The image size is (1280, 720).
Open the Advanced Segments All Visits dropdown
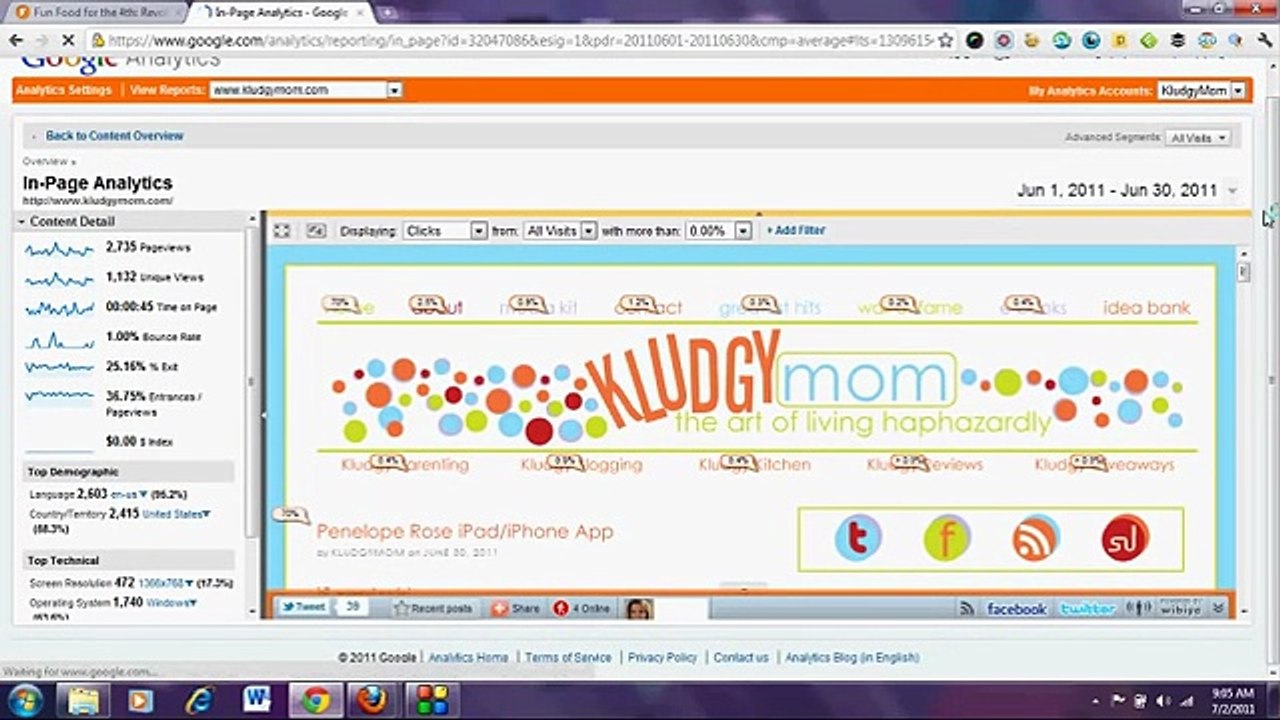[1199, 138]
